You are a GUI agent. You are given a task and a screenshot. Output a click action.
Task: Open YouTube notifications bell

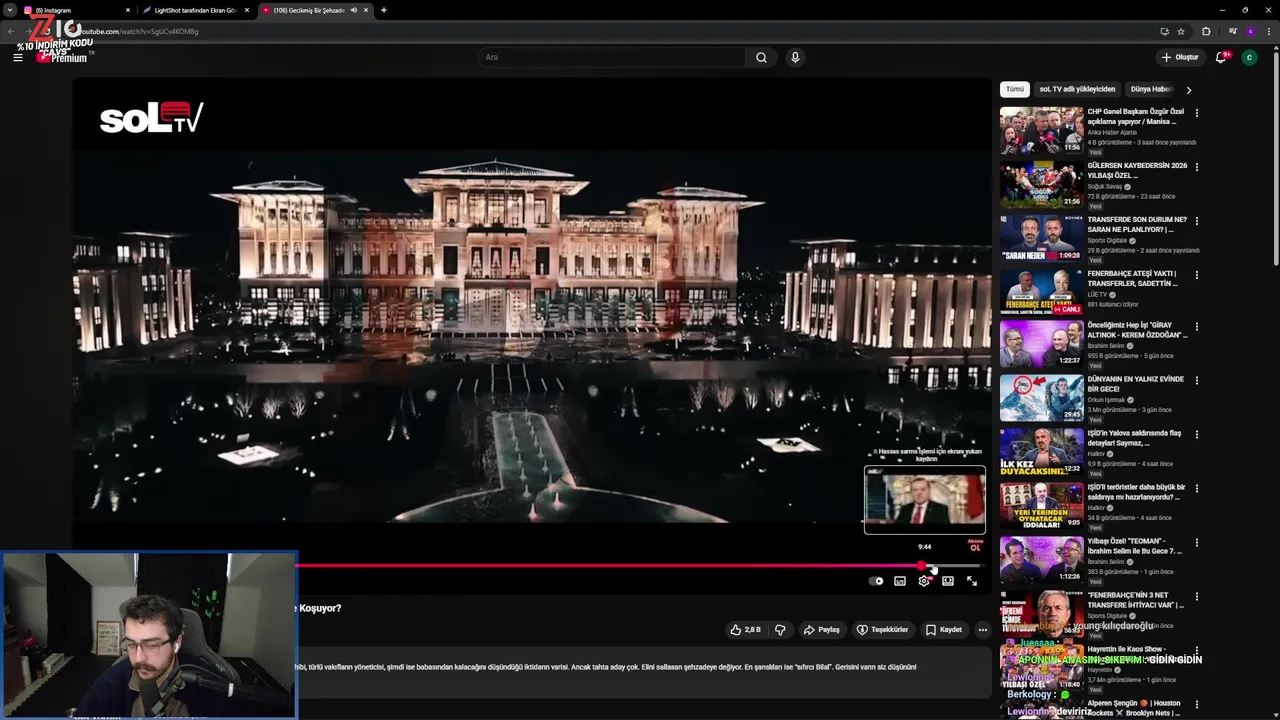(x=1221, y=57)
